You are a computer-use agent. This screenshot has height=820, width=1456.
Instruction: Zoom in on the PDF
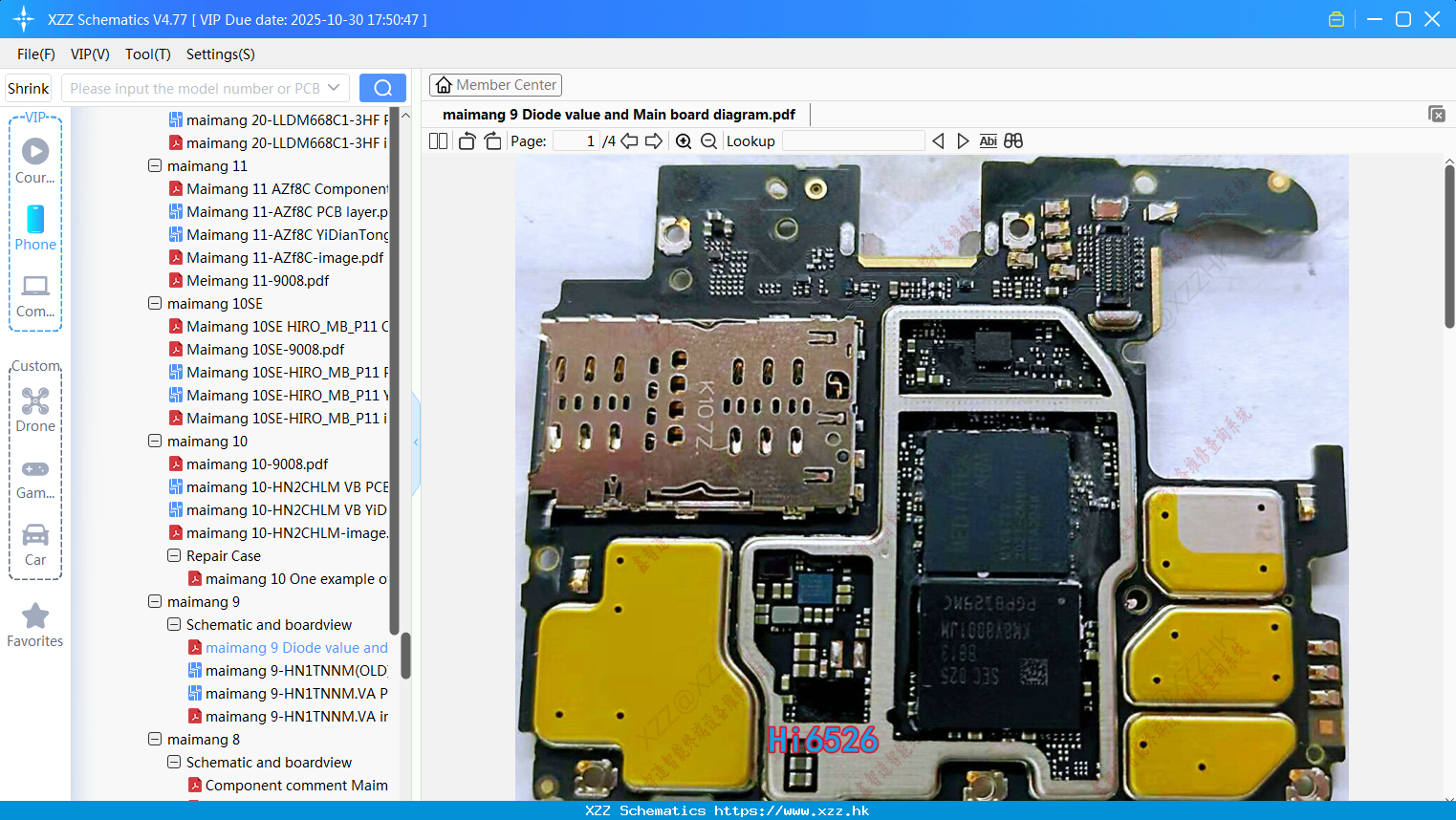[684, 140]
